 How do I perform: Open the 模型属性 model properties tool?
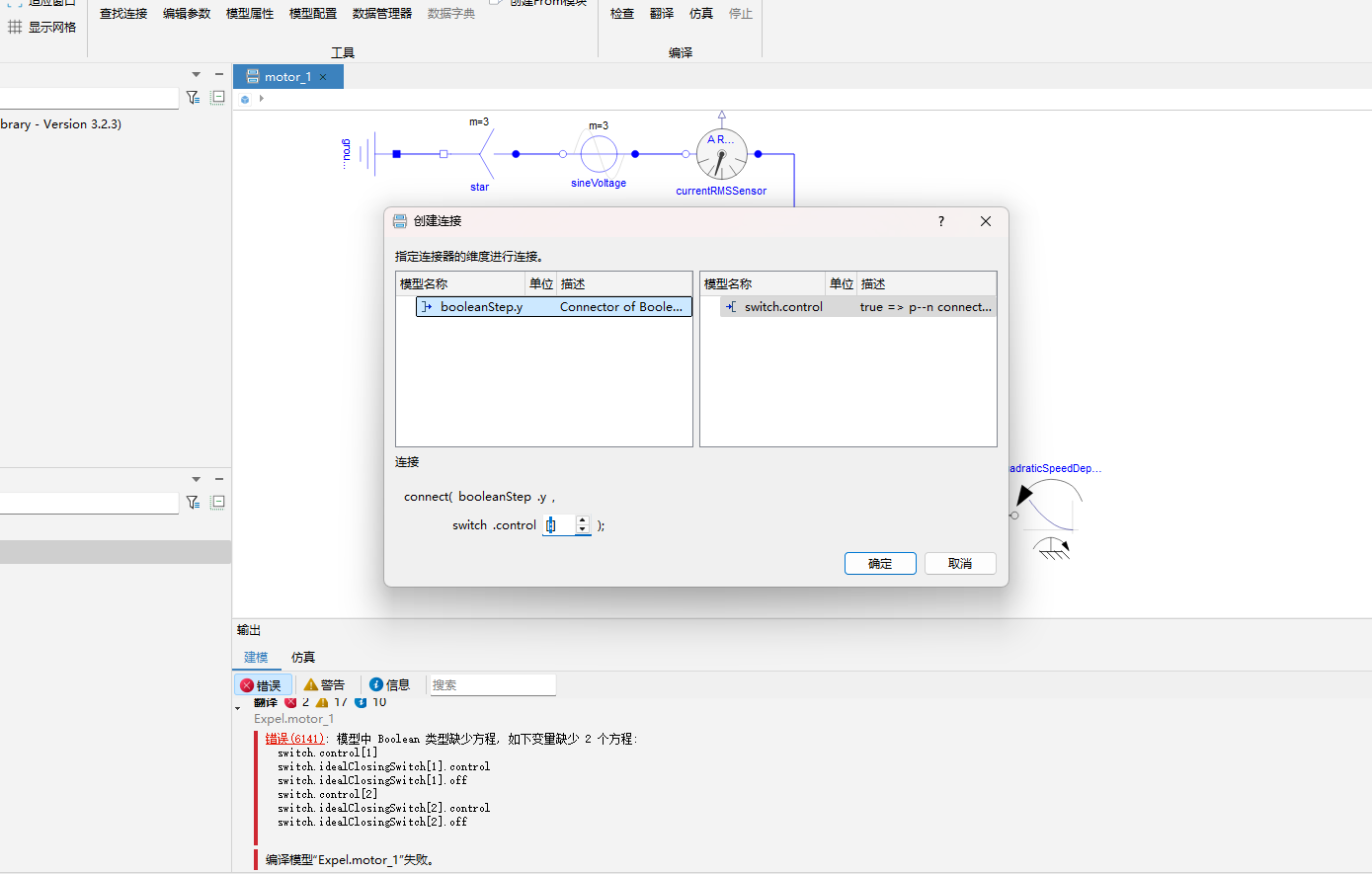point(250,14)
